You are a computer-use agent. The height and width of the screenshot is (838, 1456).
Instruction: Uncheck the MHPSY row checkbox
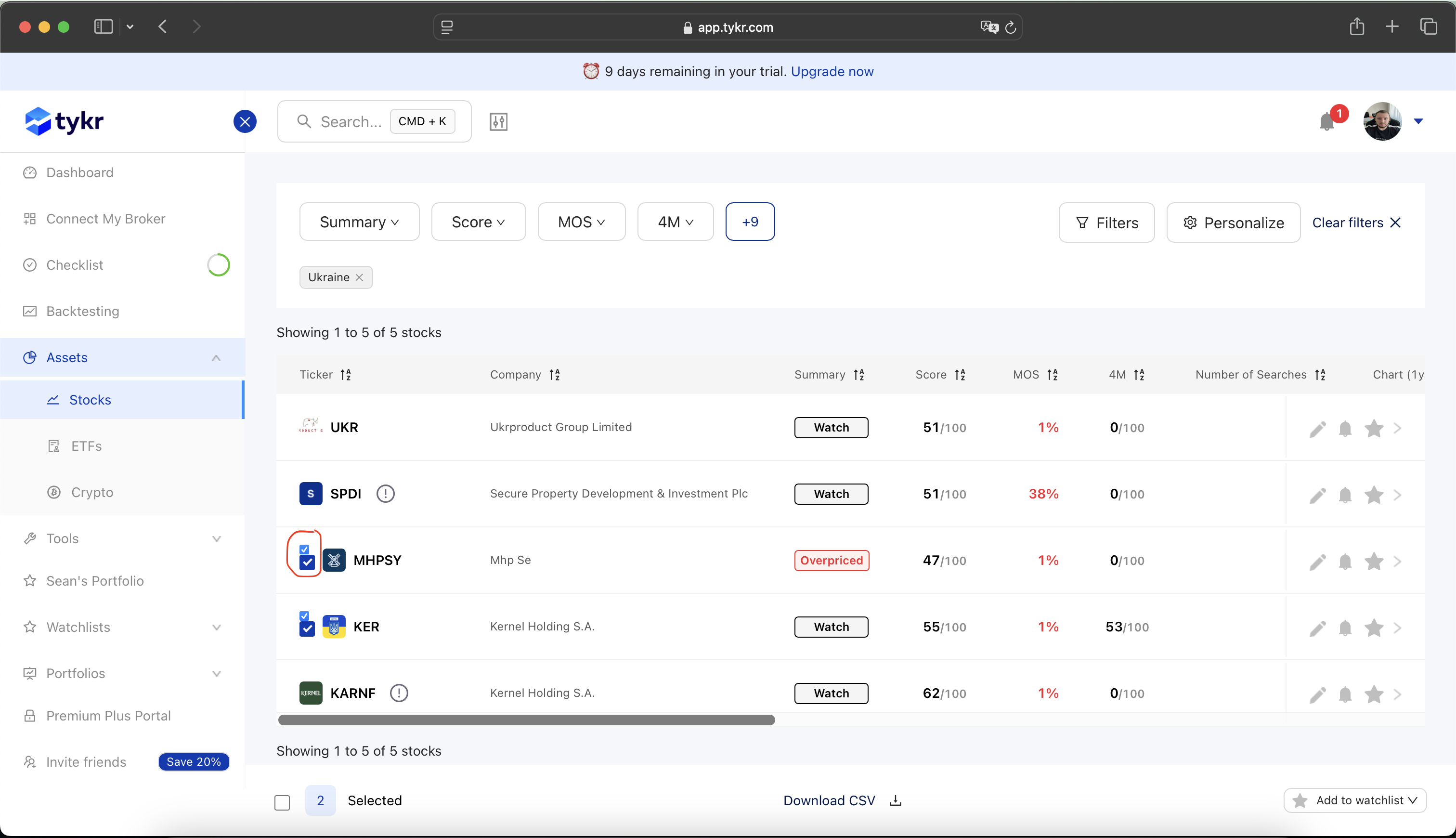coord(307,563)
